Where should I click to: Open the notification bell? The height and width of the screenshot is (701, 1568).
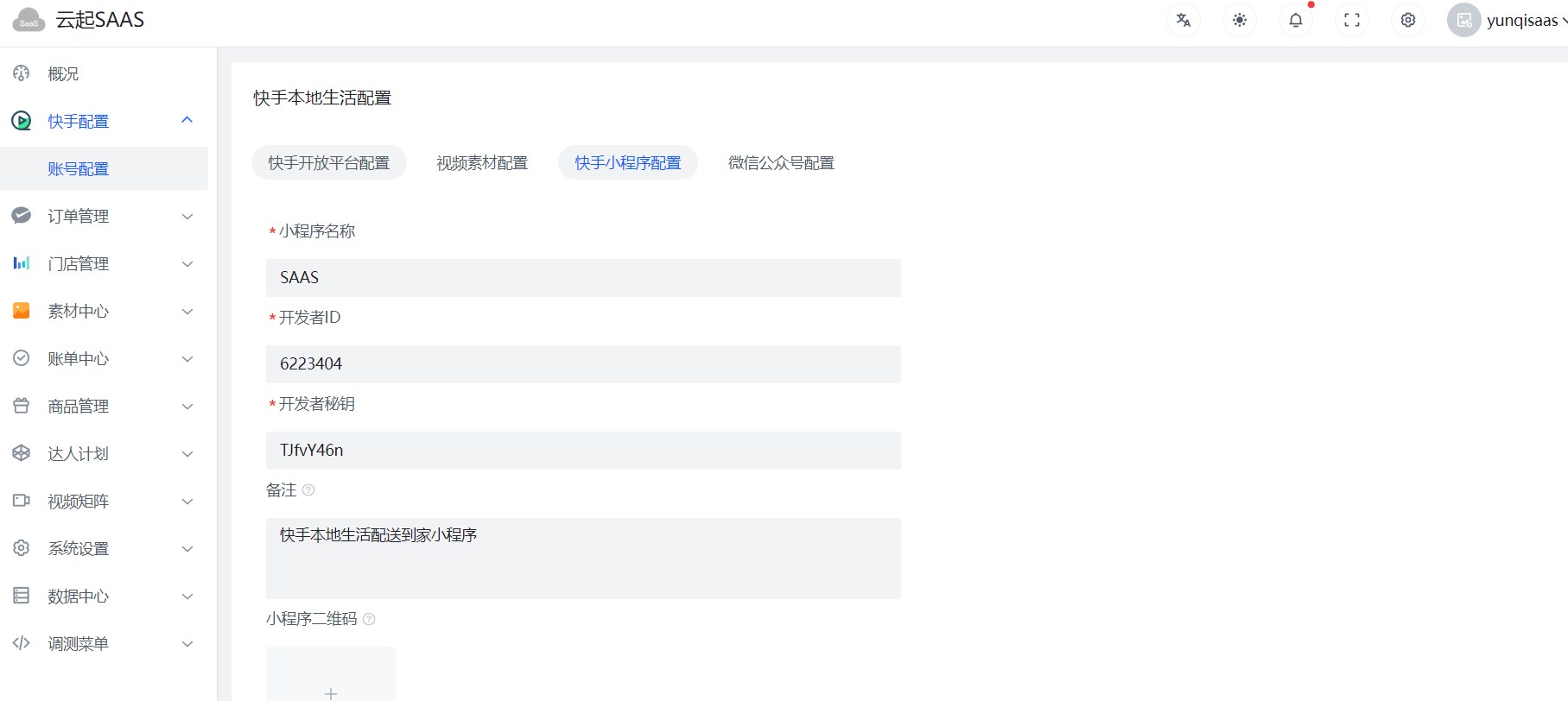1296,20
